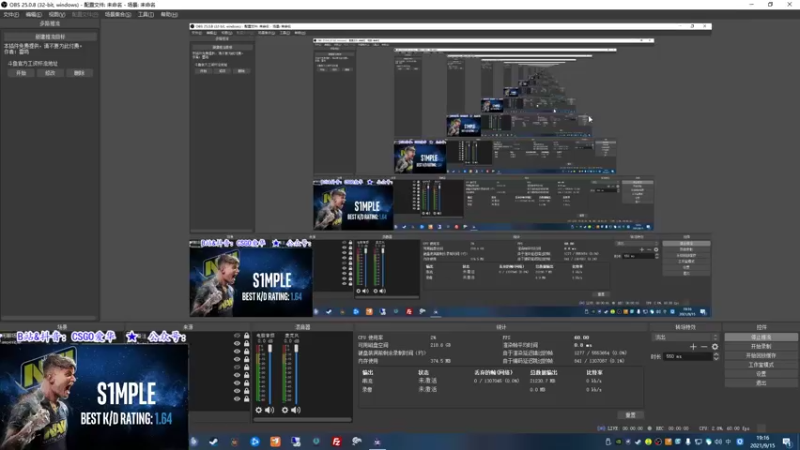Click the 中 input method tray indicator

(728, 442)
